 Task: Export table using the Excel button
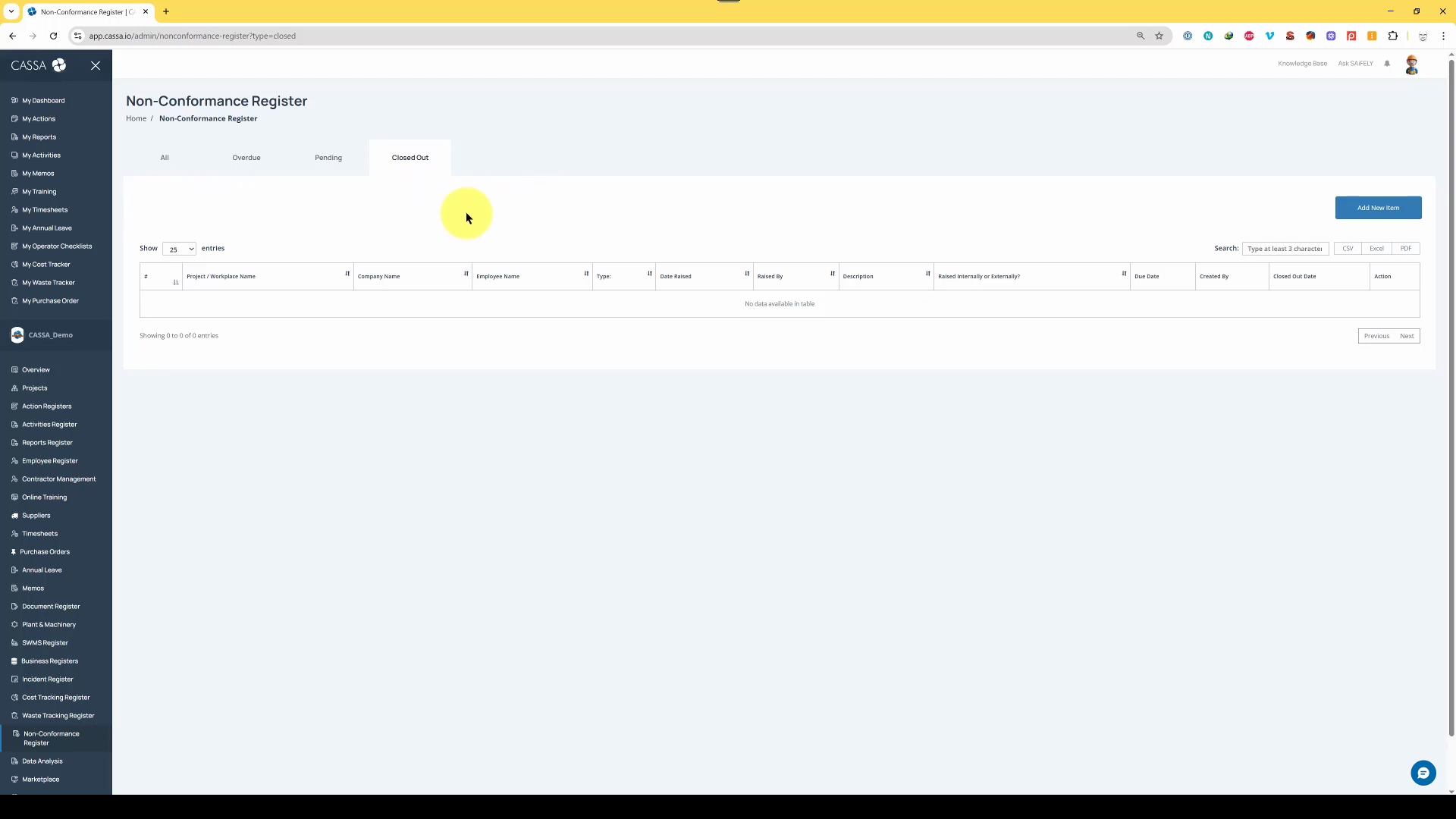point(1376,249)
